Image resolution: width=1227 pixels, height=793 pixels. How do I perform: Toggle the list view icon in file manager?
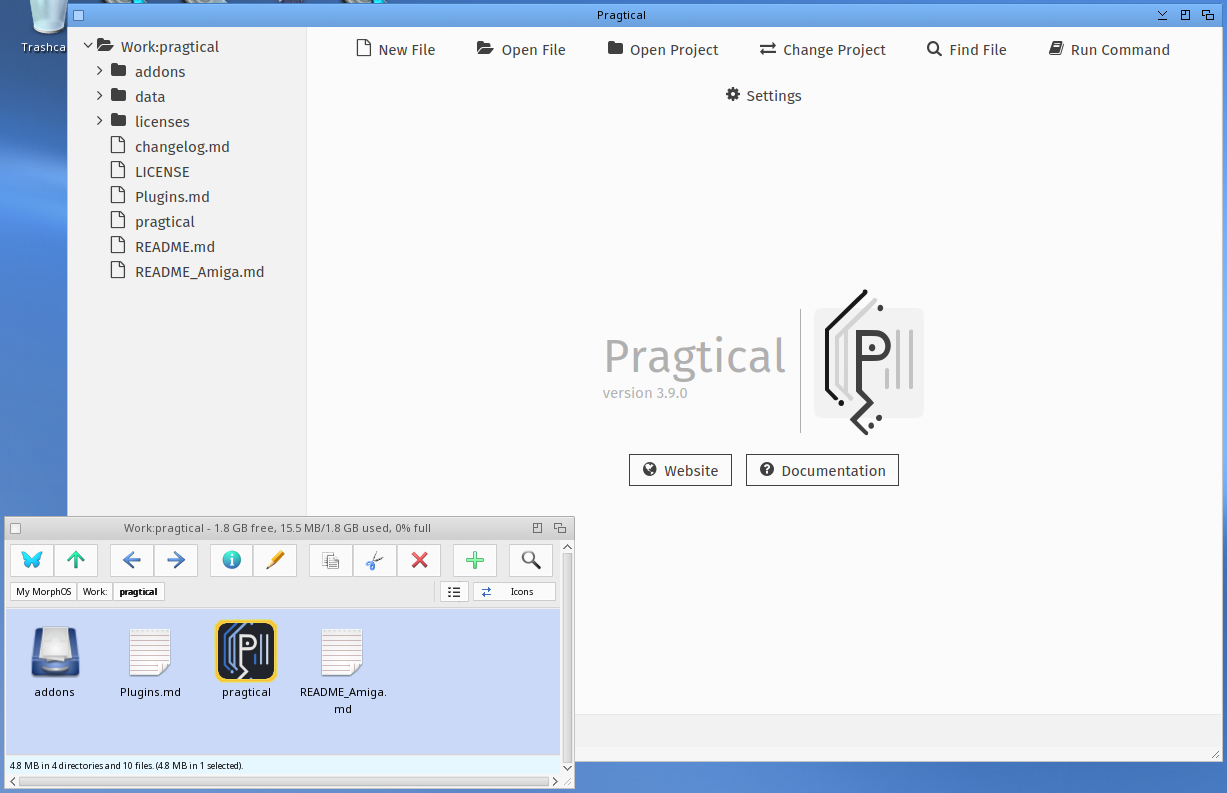454,592
